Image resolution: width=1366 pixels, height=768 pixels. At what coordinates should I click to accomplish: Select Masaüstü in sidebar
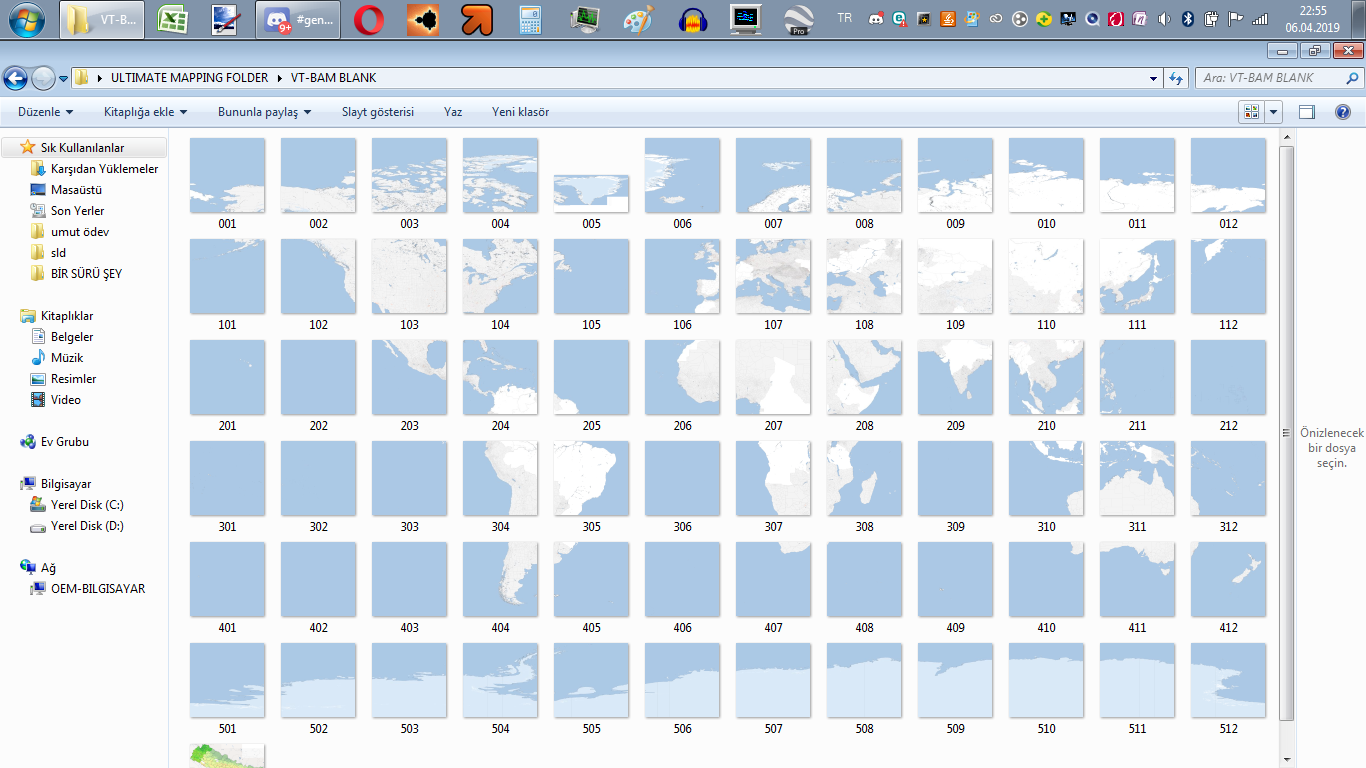coord(76,190)
